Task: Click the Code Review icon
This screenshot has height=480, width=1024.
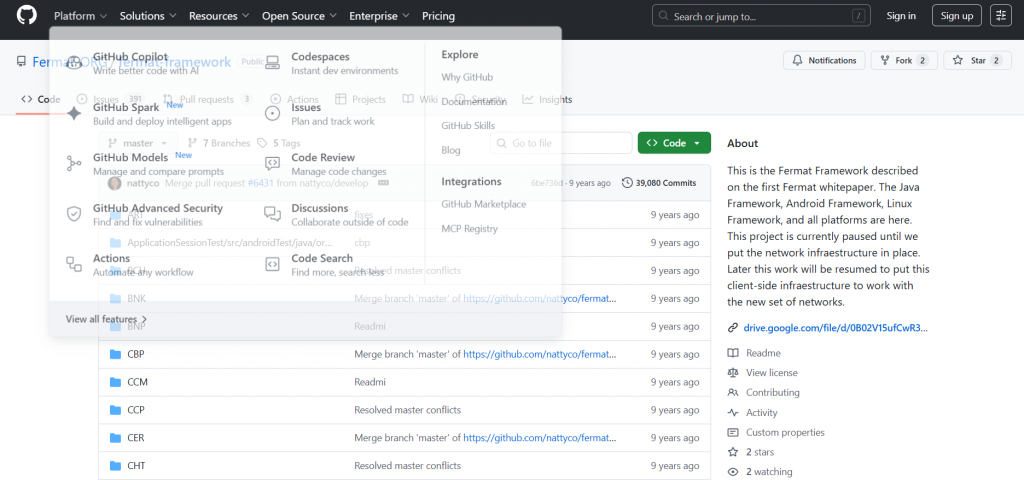Action: tap(272, 163)
